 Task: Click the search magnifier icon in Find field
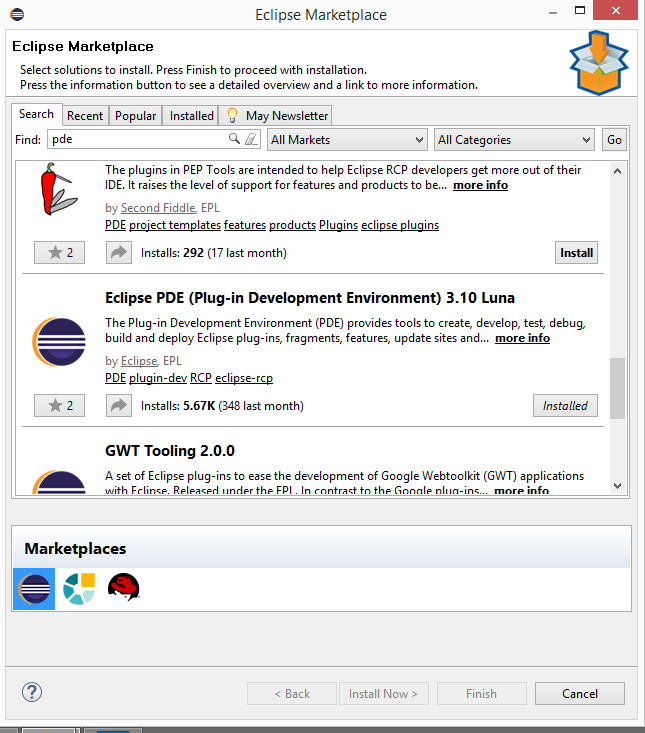click(234, 139)
